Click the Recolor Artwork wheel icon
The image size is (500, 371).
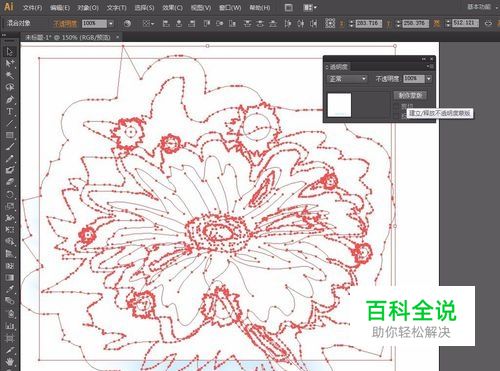127,23
